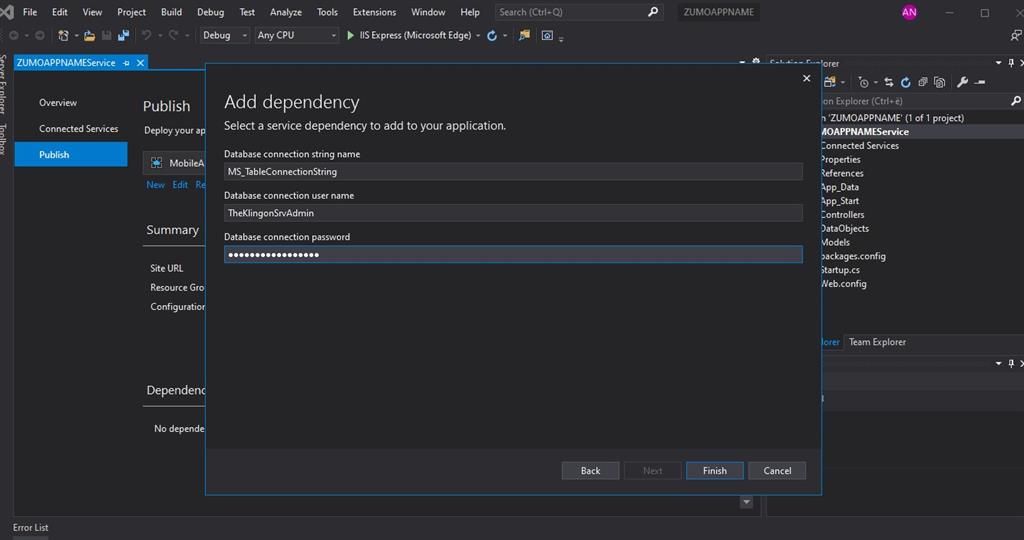Click the Back button in dialog

pyautogui.click(x=590, y=470)
